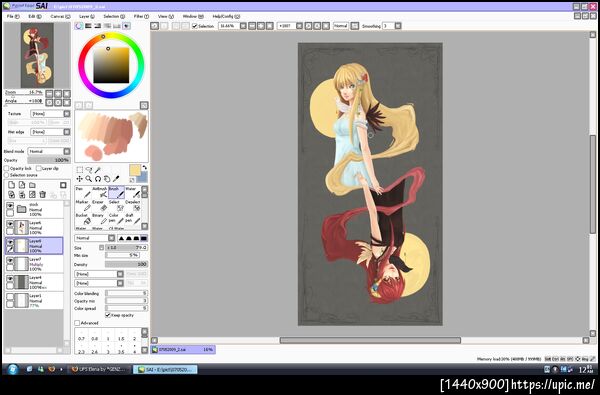This screenshot has height=395, width=600.
Task: Hide the stock folder layer eye
Action: pos(10,206)
